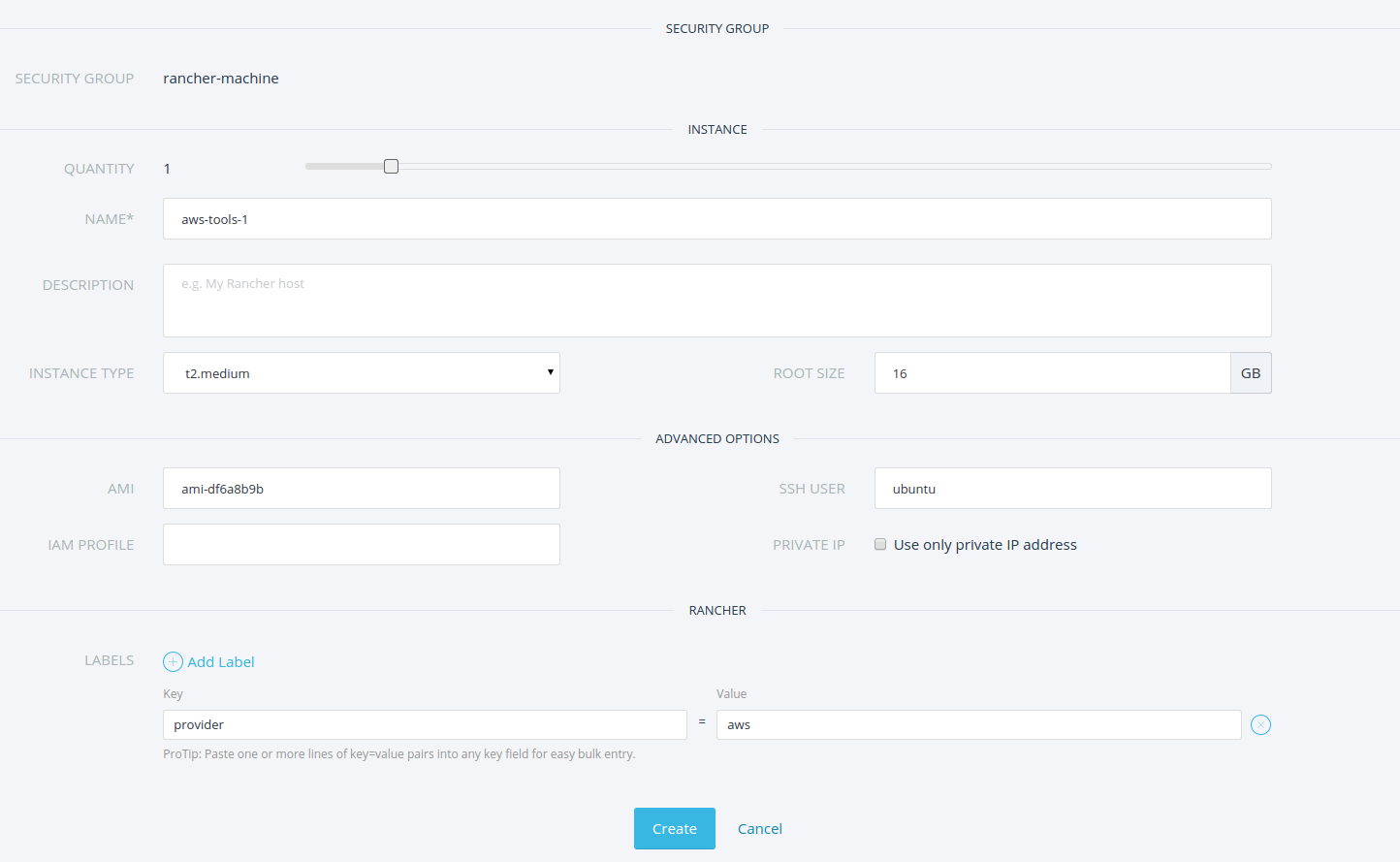Select the Root Size input field
1400x862 pixels.
click(1052, 373)
